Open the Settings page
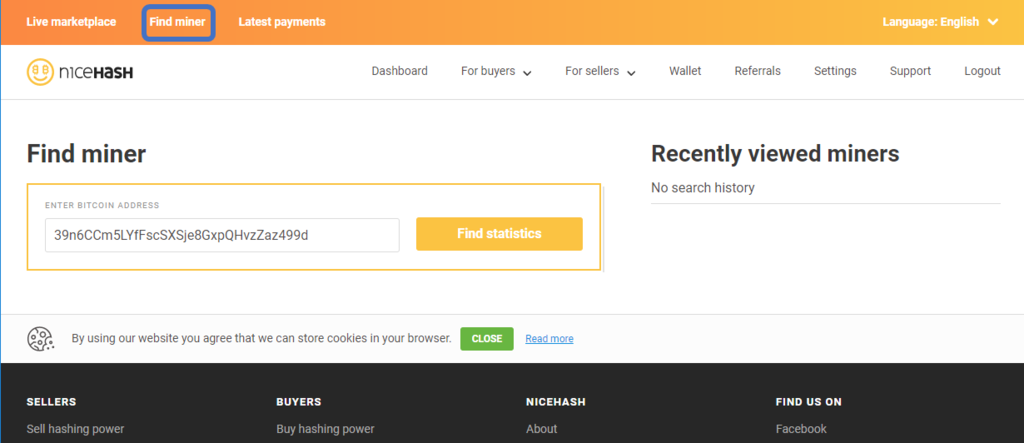 (x=835, y=71)
